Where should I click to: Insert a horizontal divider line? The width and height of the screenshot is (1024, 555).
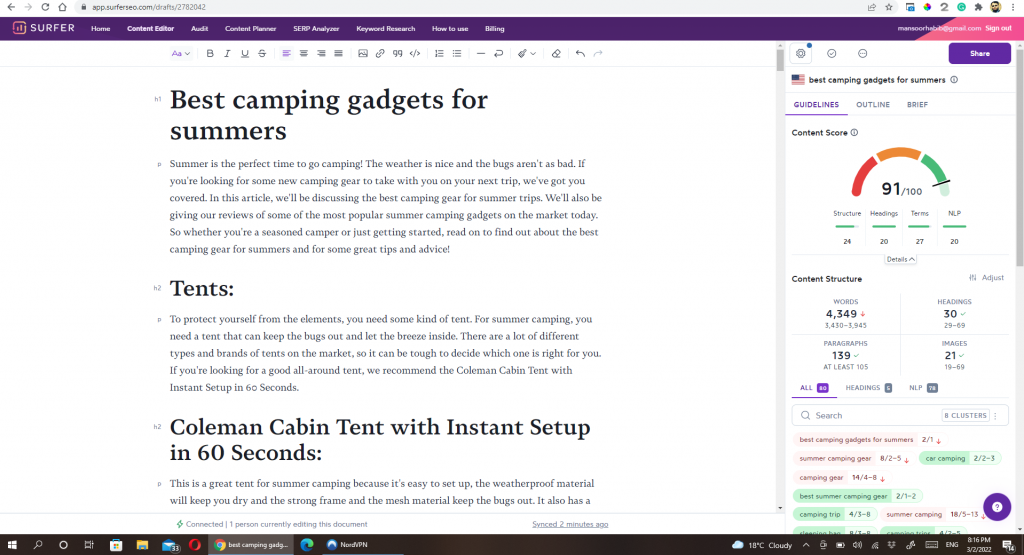tap(481, 54)
